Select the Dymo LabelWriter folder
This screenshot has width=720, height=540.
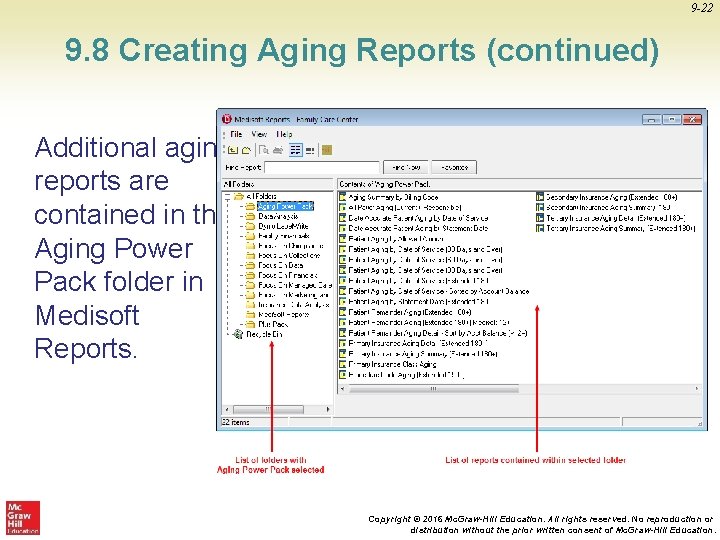point(283,226)
